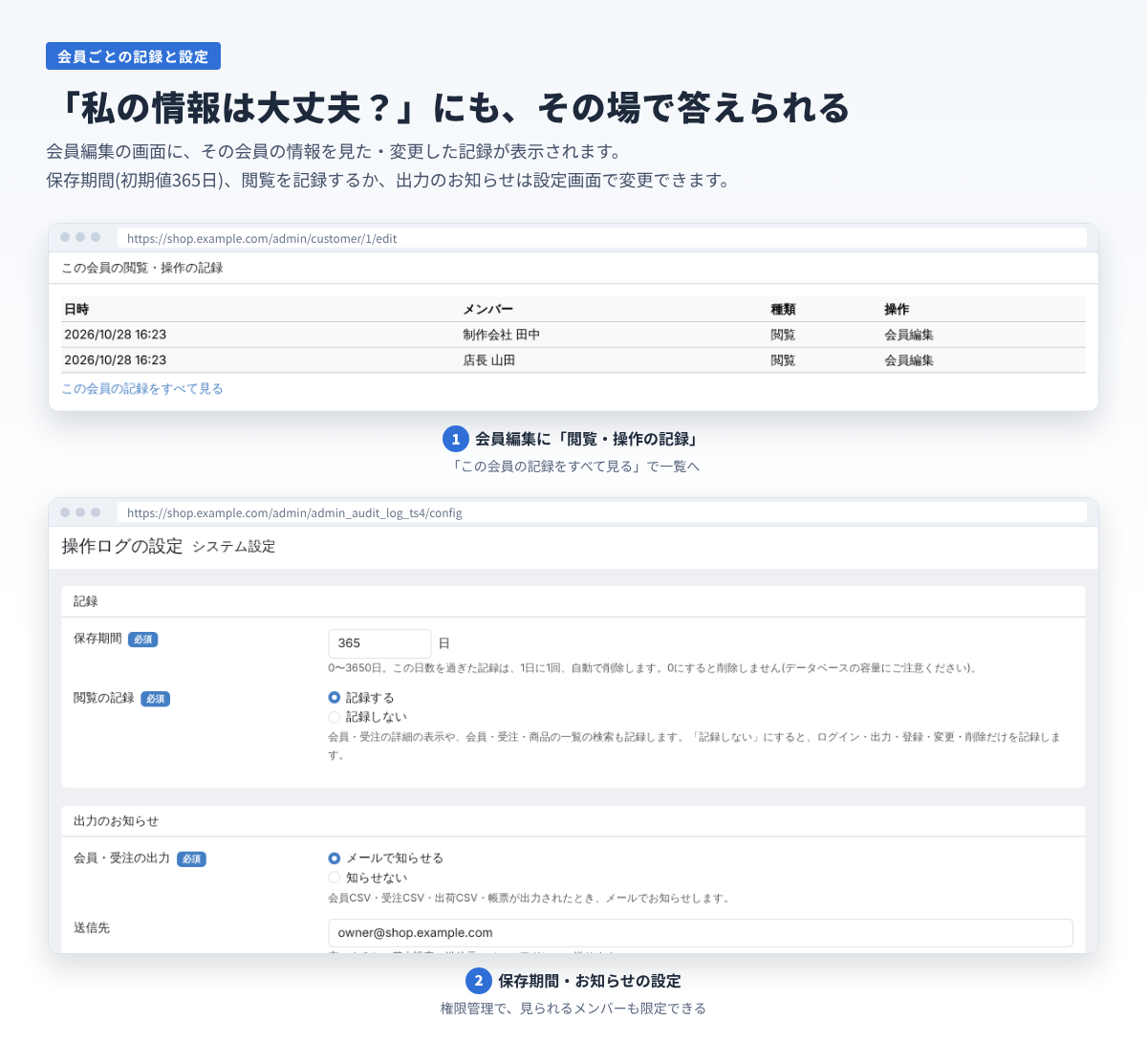Click '会員編集' cell in 店長 山田 row
The height and width of the screenshot is (1064, 1147).
pos(909,360)
